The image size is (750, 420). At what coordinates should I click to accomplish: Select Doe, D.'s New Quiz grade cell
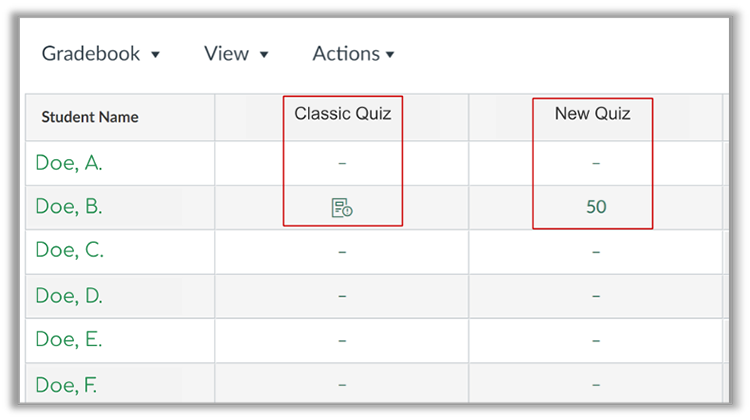[596, 297]
